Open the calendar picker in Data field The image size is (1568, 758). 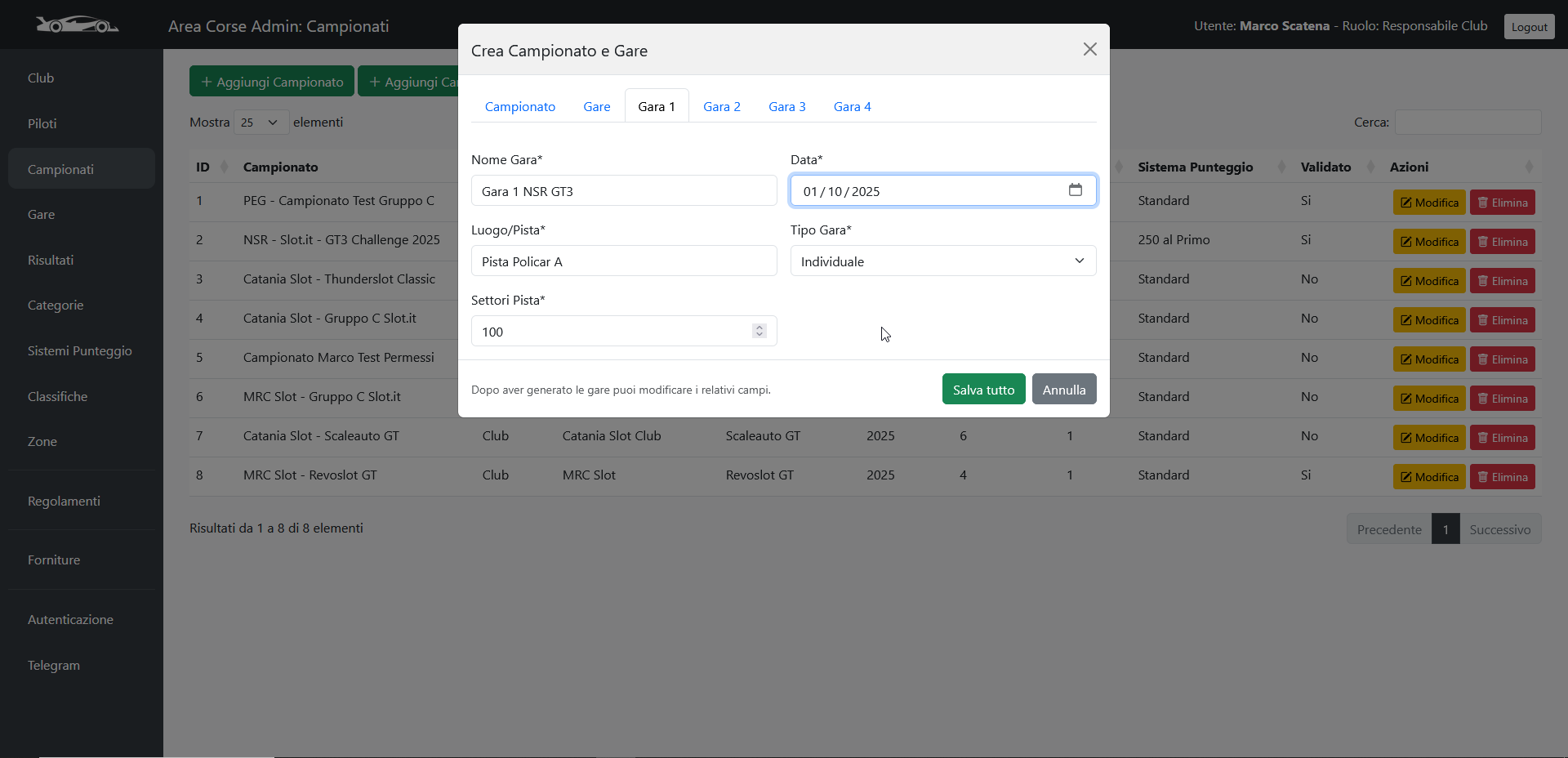pyautogui.click(x=1075, y=190)
